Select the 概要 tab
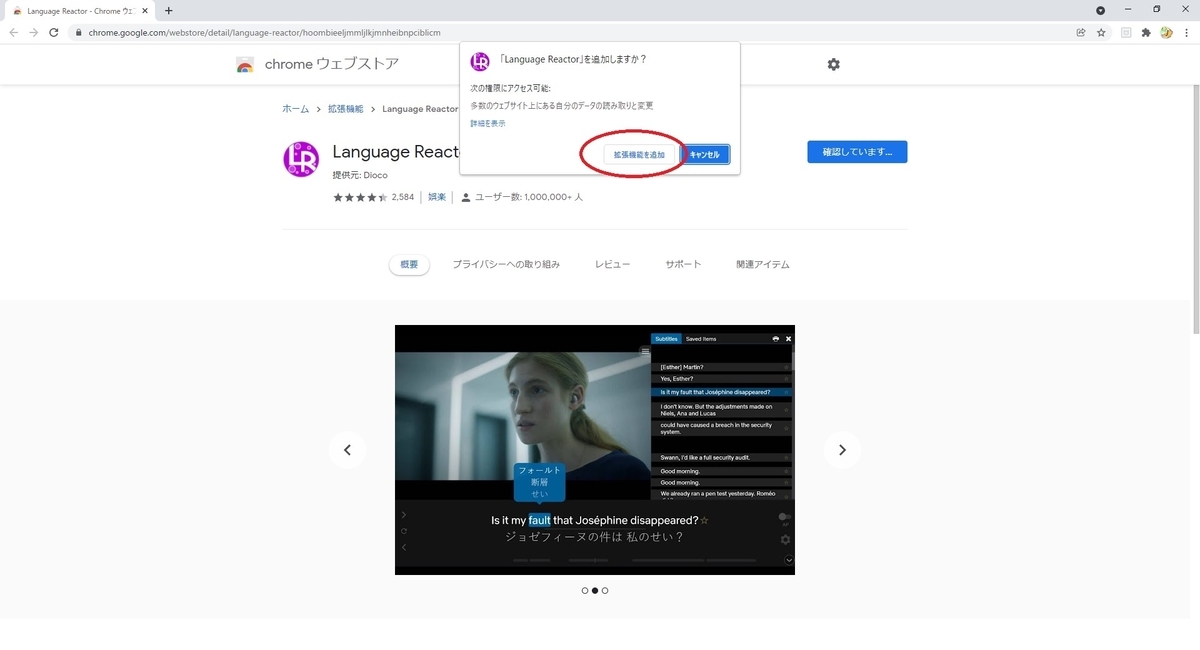 click(409, 265)
